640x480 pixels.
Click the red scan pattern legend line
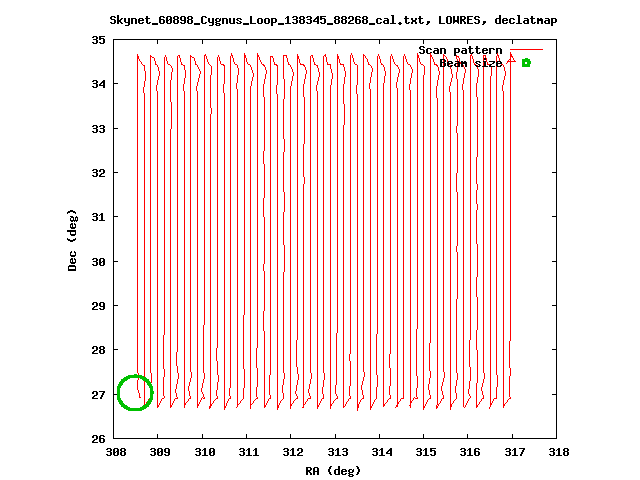pos(527,50)
